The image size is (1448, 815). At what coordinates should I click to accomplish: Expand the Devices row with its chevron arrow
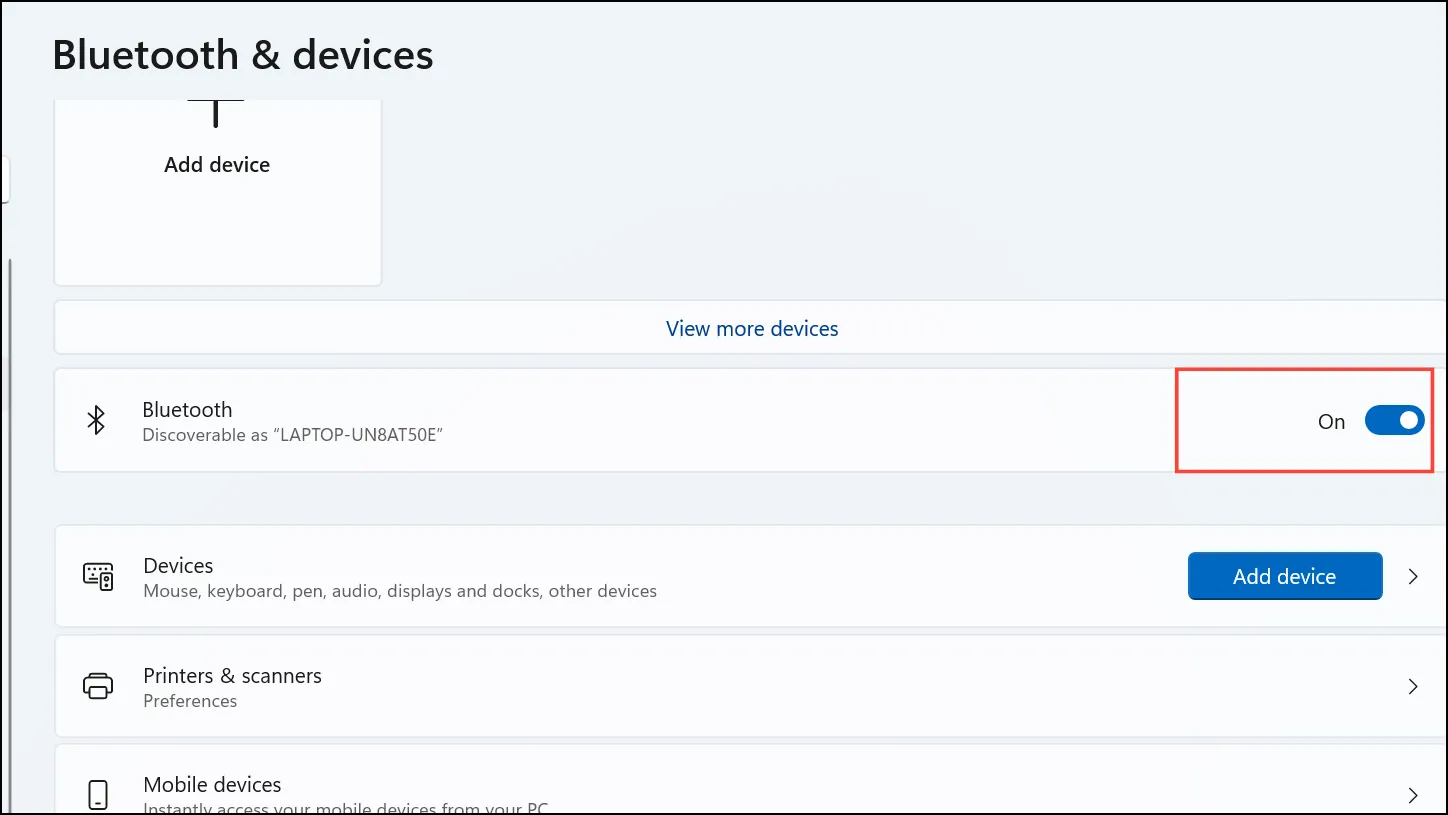click(1413, 576)
